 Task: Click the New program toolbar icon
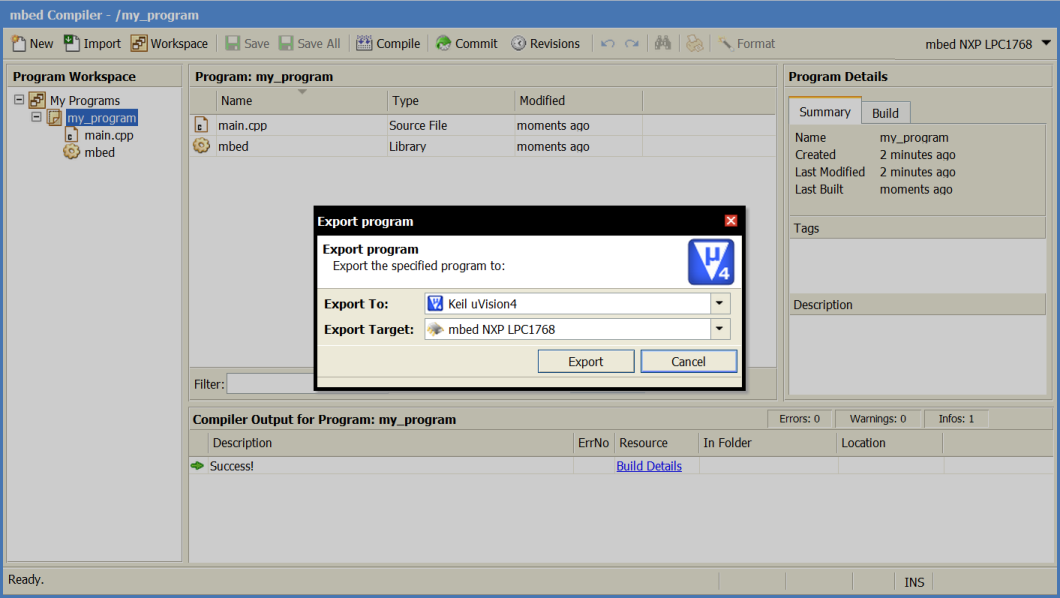(19, 43)
